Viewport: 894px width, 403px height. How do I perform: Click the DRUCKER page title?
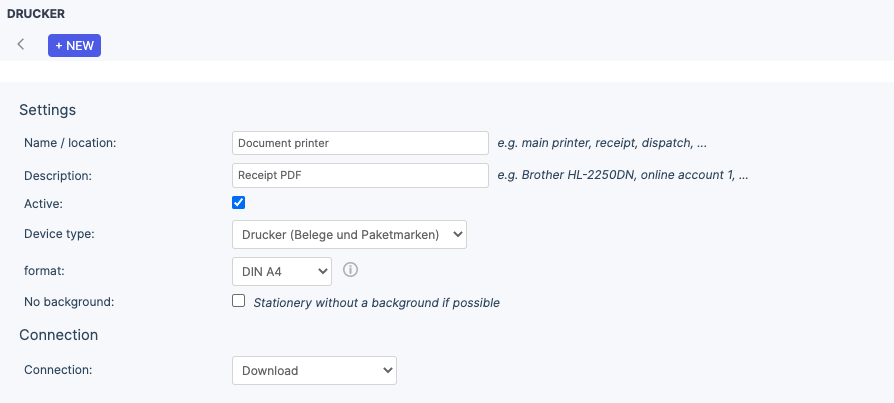point(36,14)
